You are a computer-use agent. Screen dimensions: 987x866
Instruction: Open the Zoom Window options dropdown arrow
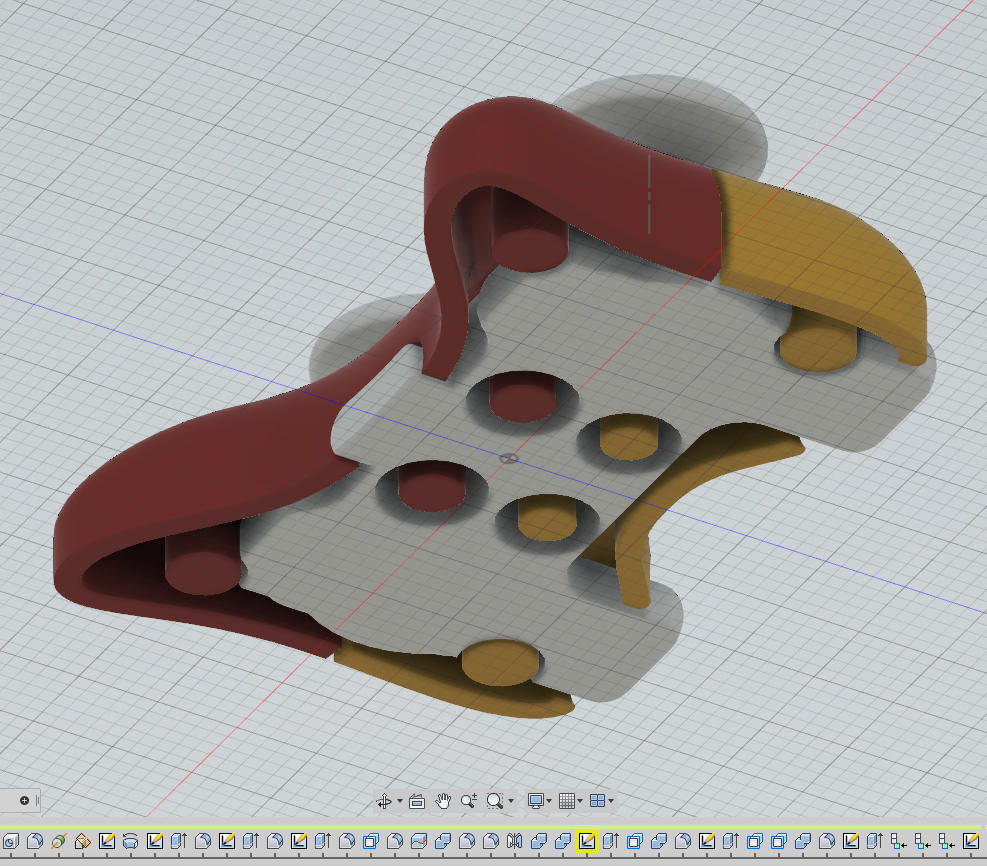510,801
